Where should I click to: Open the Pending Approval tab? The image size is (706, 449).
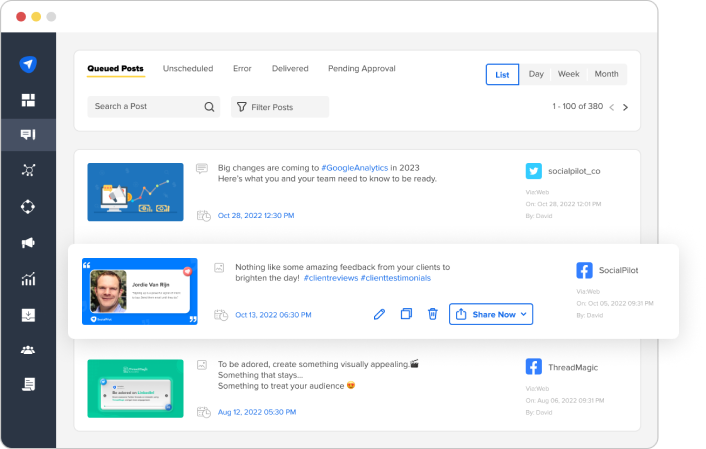(x=362, y=68)
